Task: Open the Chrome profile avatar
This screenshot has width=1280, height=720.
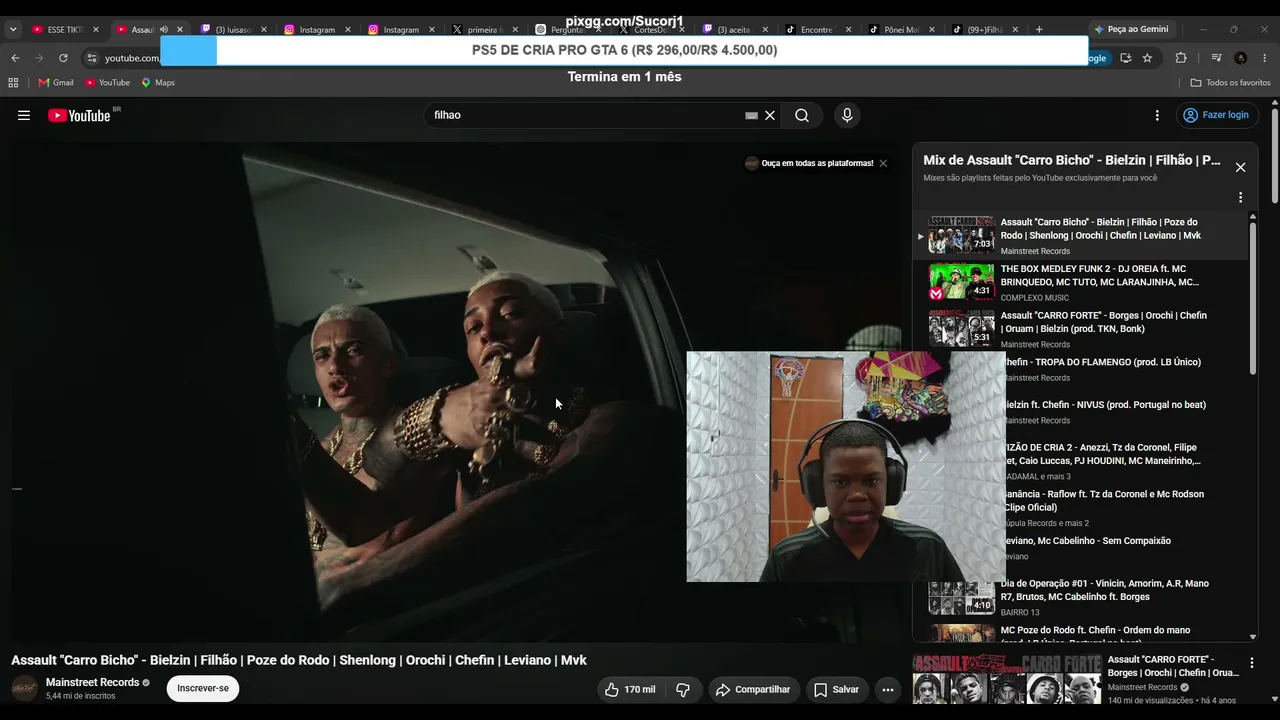Action: click(1241, 58)
